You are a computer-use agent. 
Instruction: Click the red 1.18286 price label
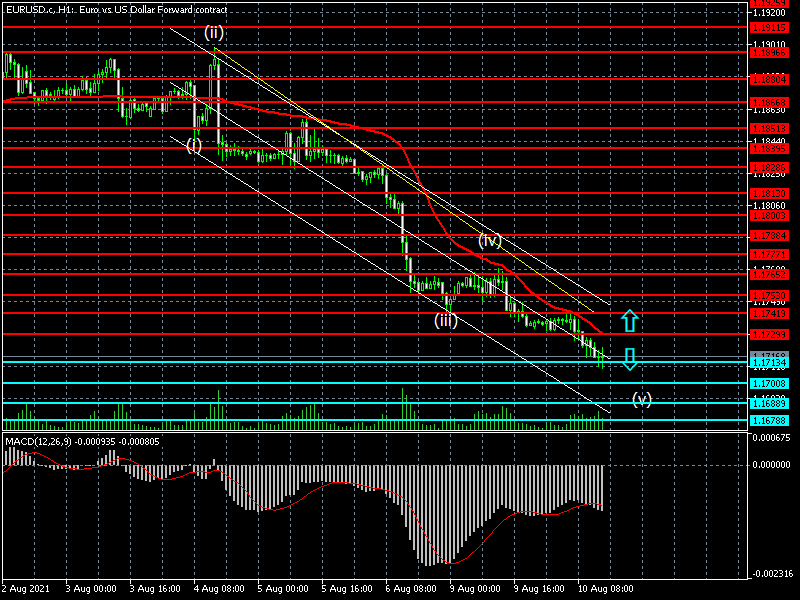(768, 167)
